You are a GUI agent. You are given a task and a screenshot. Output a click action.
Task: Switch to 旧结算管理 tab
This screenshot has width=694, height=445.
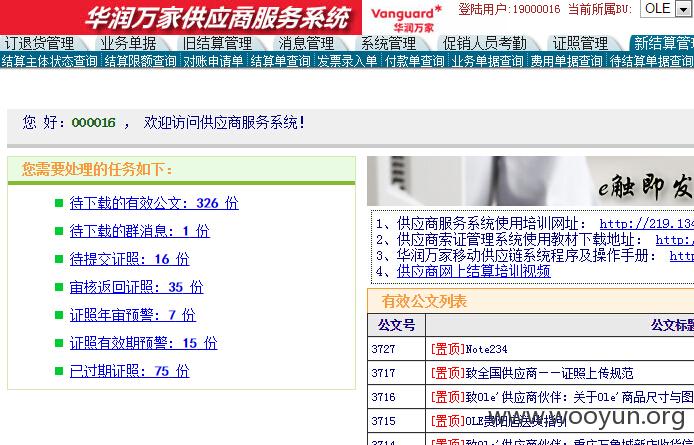click(217, 43)
